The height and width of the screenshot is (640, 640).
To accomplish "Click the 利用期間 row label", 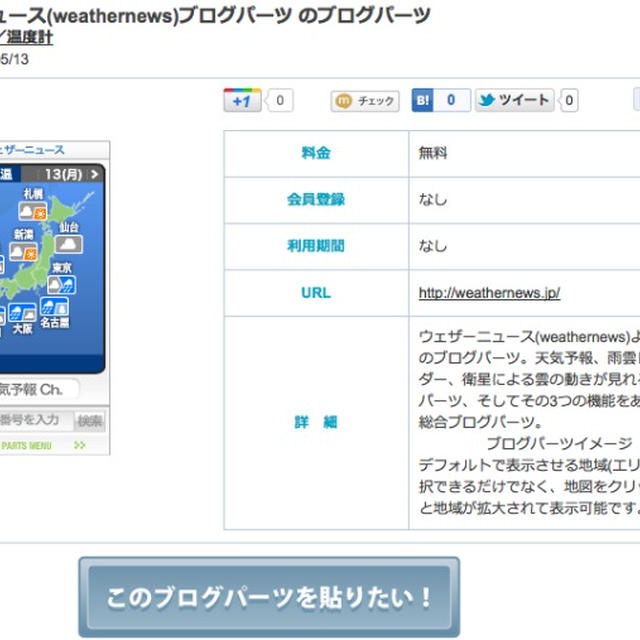I will pyautogui.click(x=316, y=246).
